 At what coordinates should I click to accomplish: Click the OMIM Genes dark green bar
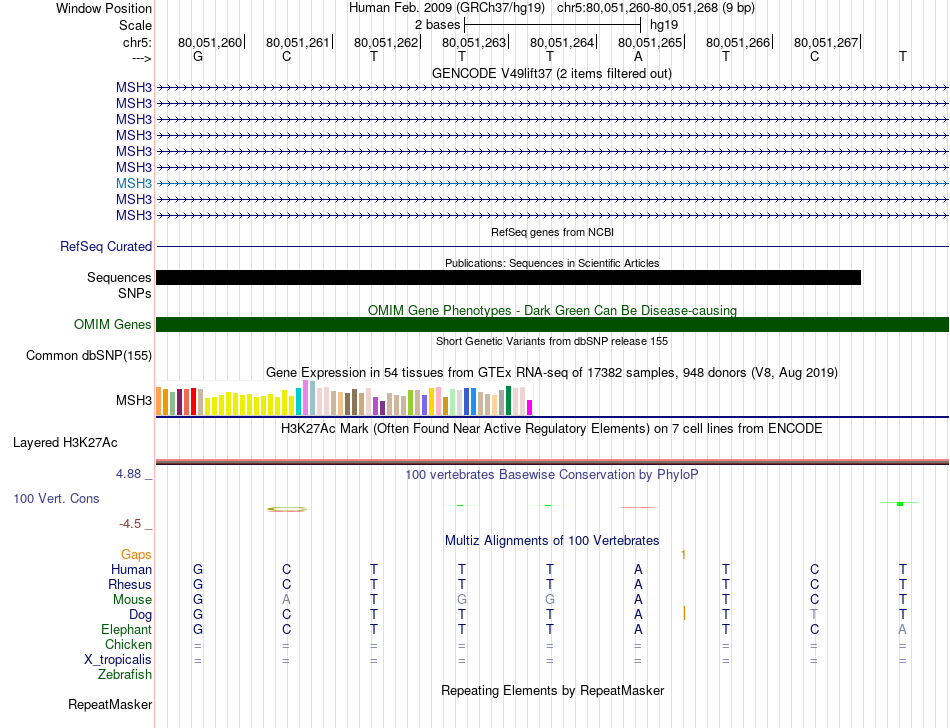pyautogui.click(x=552, y=325)
